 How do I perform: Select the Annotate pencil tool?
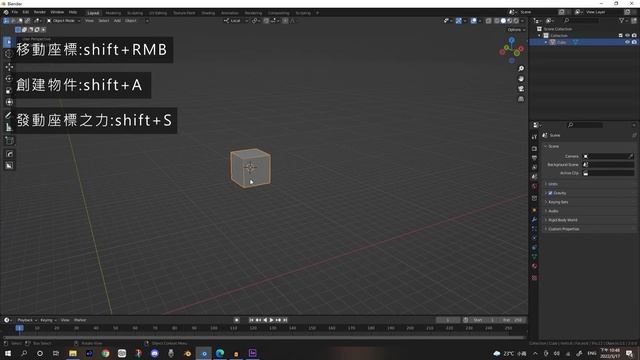pos(9,116)
